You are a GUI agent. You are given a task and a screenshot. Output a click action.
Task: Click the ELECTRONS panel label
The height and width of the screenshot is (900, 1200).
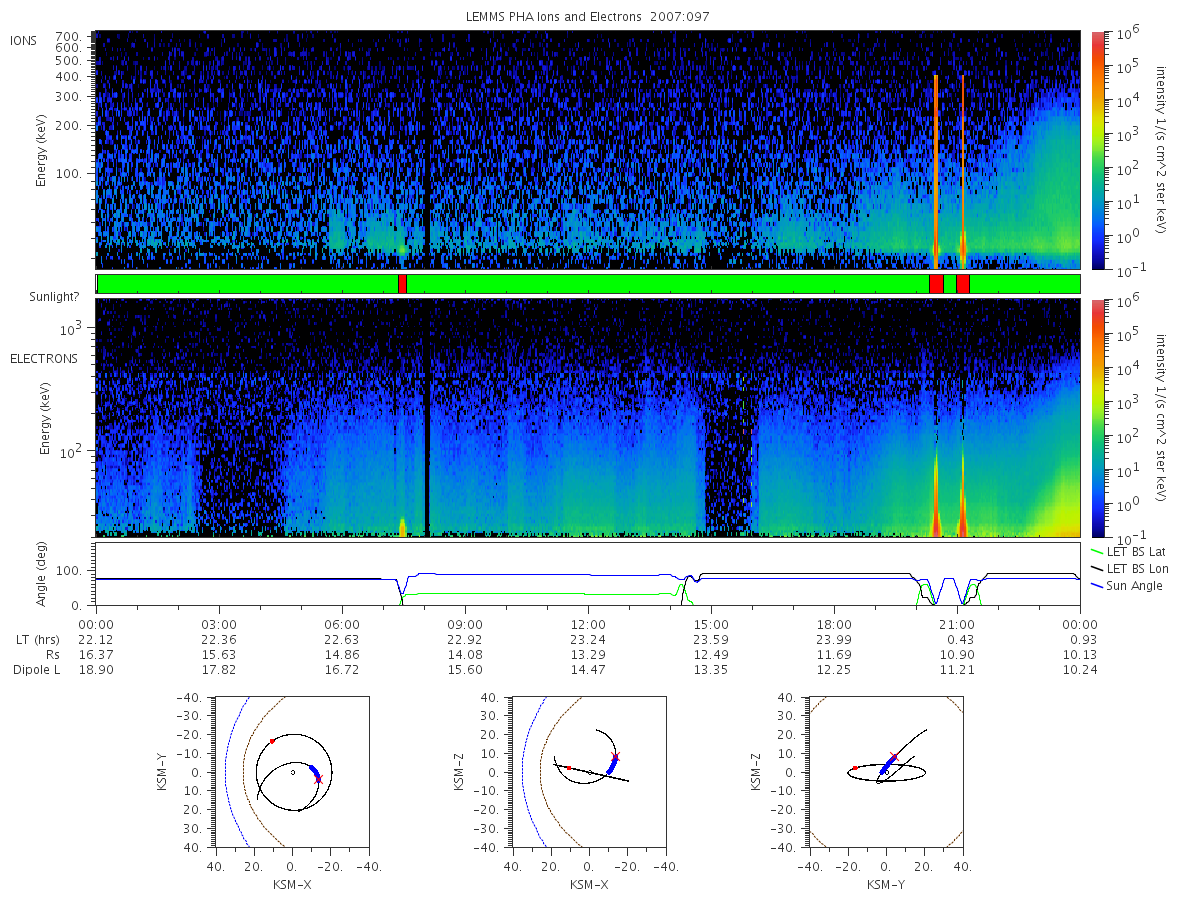click(x=44, y=358)
